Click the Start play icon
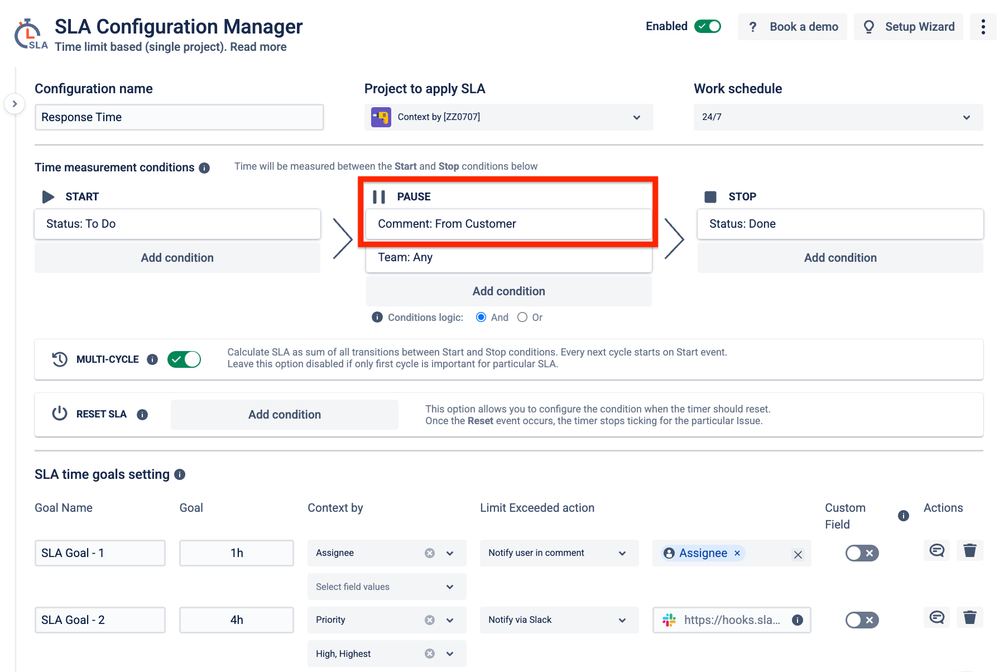The image size is (999, 672). click(x=48, y=197)
